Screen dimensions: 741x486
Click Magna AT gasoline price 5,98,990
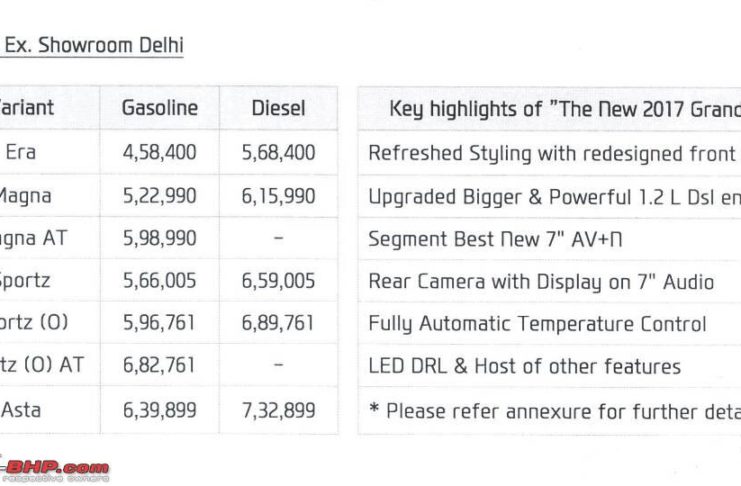[160, 239]
